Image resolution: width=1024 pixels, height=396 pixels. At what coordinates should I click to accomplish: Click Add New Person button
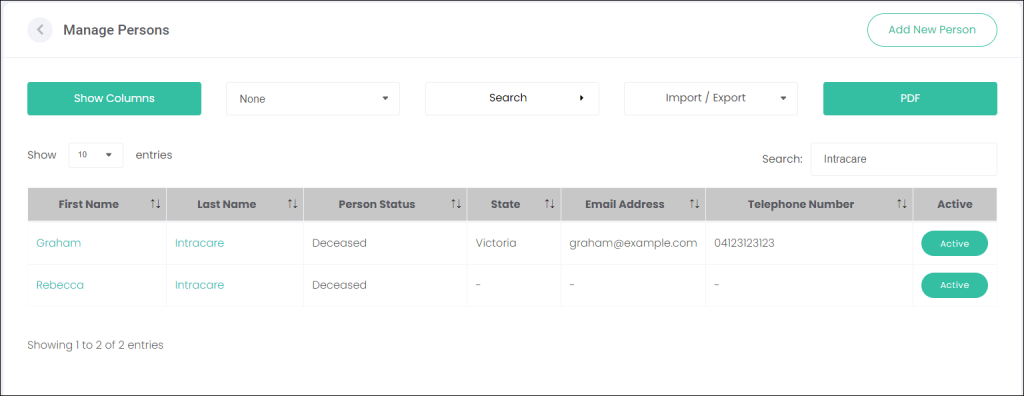(x=932, y=30)
